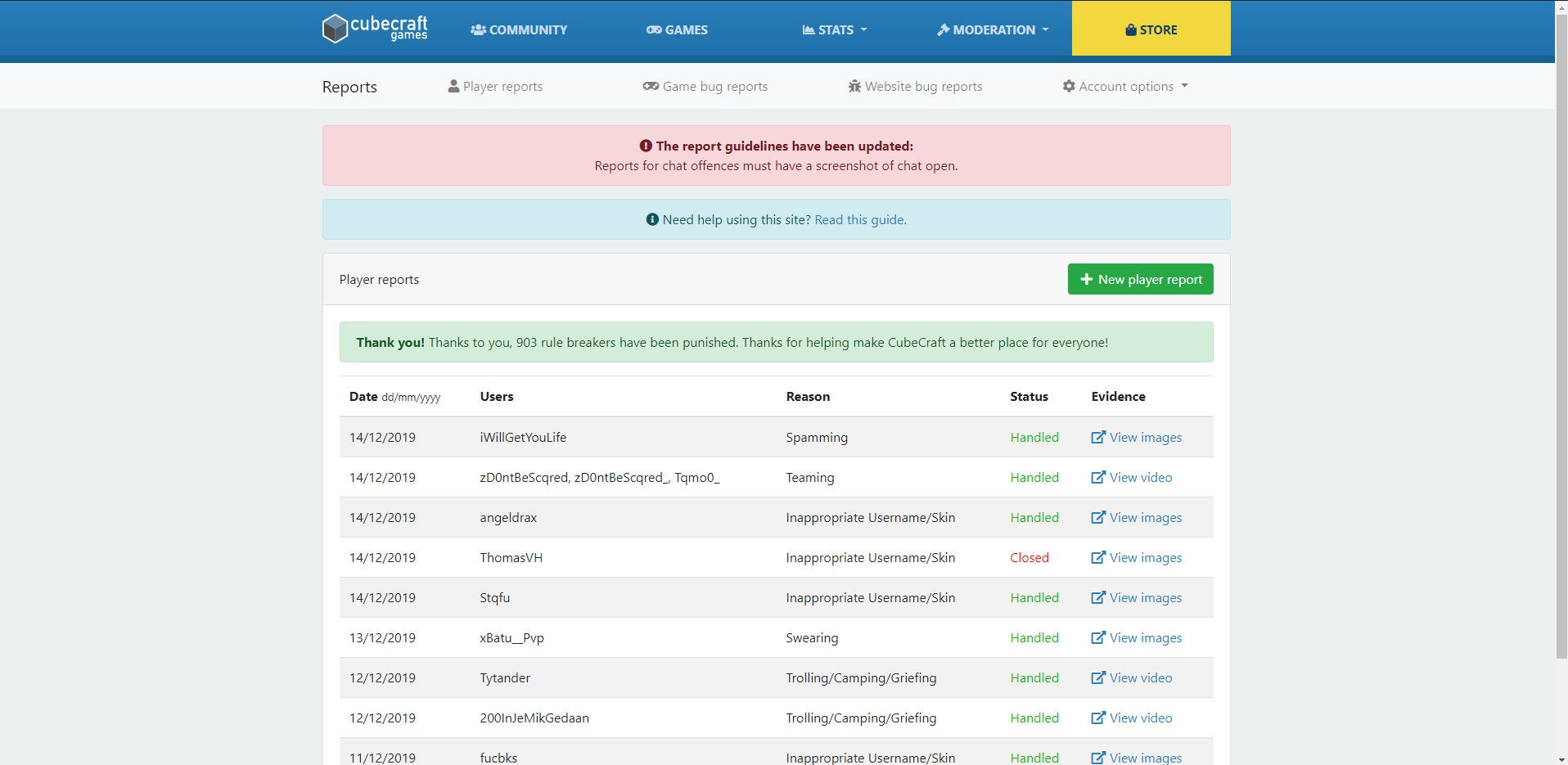Click the Stats chart icon

pyautogui.click(x=809, y=29)
